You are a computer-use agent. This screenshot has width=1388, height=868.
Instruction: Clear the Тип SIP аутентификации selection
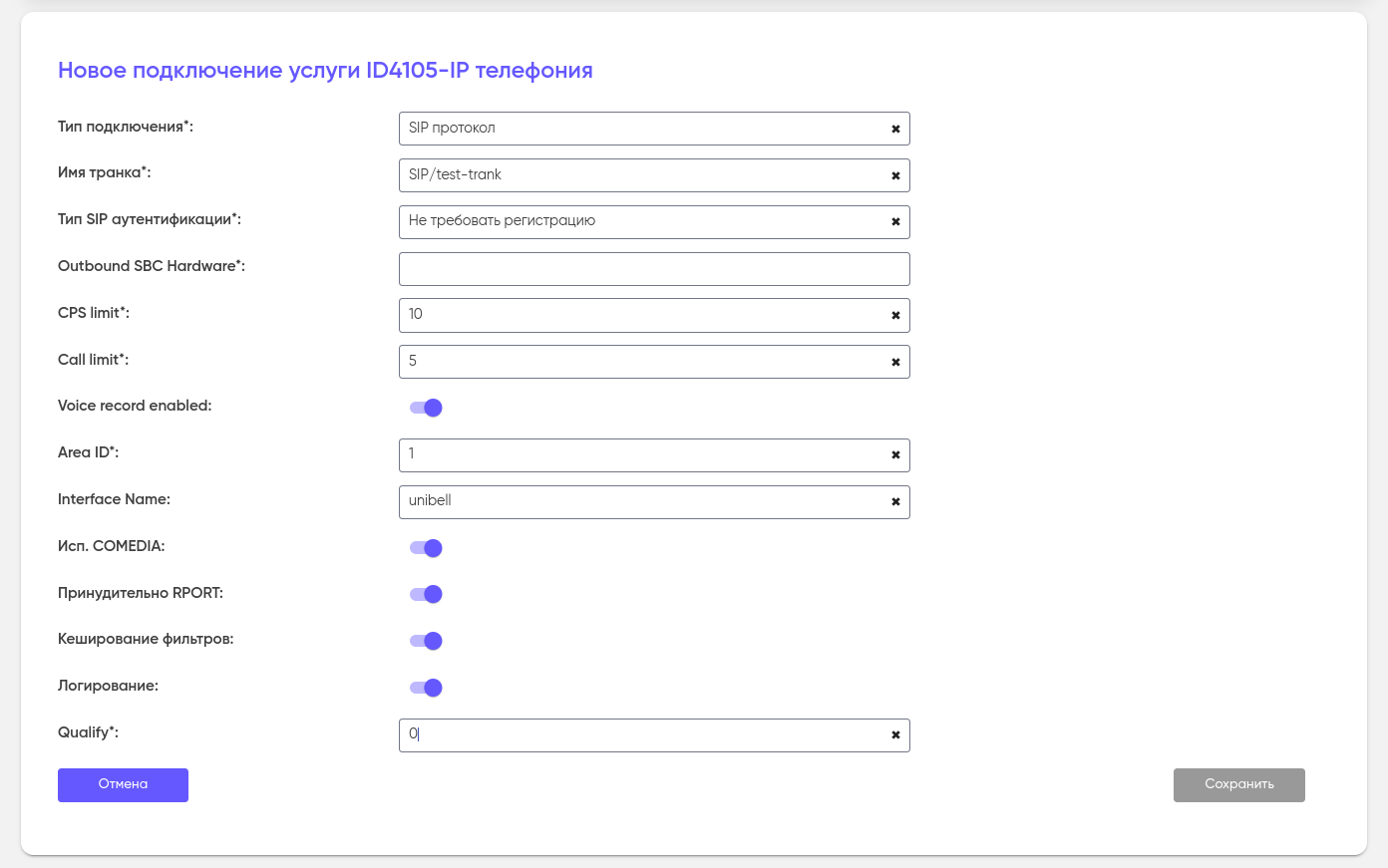pyautogui.click(x=895, y=222)
